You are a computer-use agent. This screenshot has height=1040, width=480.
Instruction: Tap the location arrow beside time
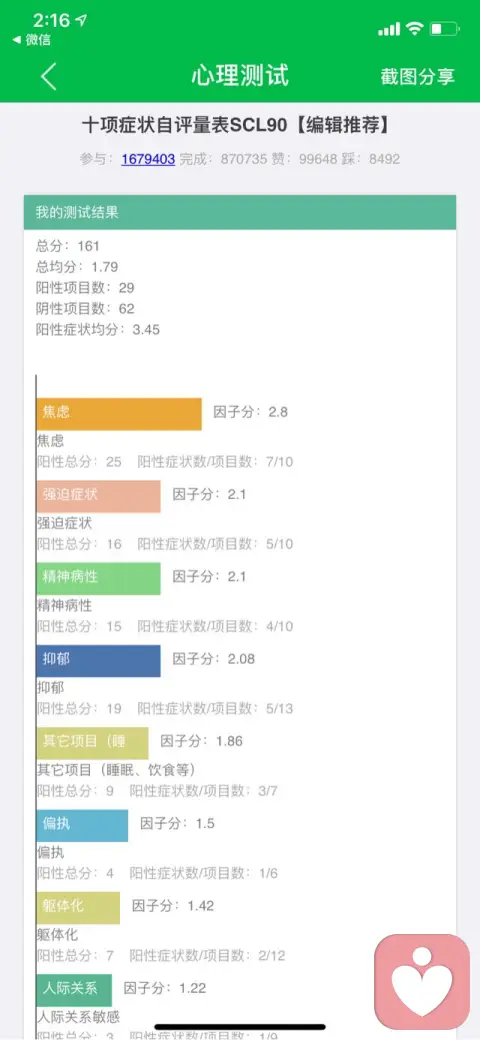click(x=82, y=21)
